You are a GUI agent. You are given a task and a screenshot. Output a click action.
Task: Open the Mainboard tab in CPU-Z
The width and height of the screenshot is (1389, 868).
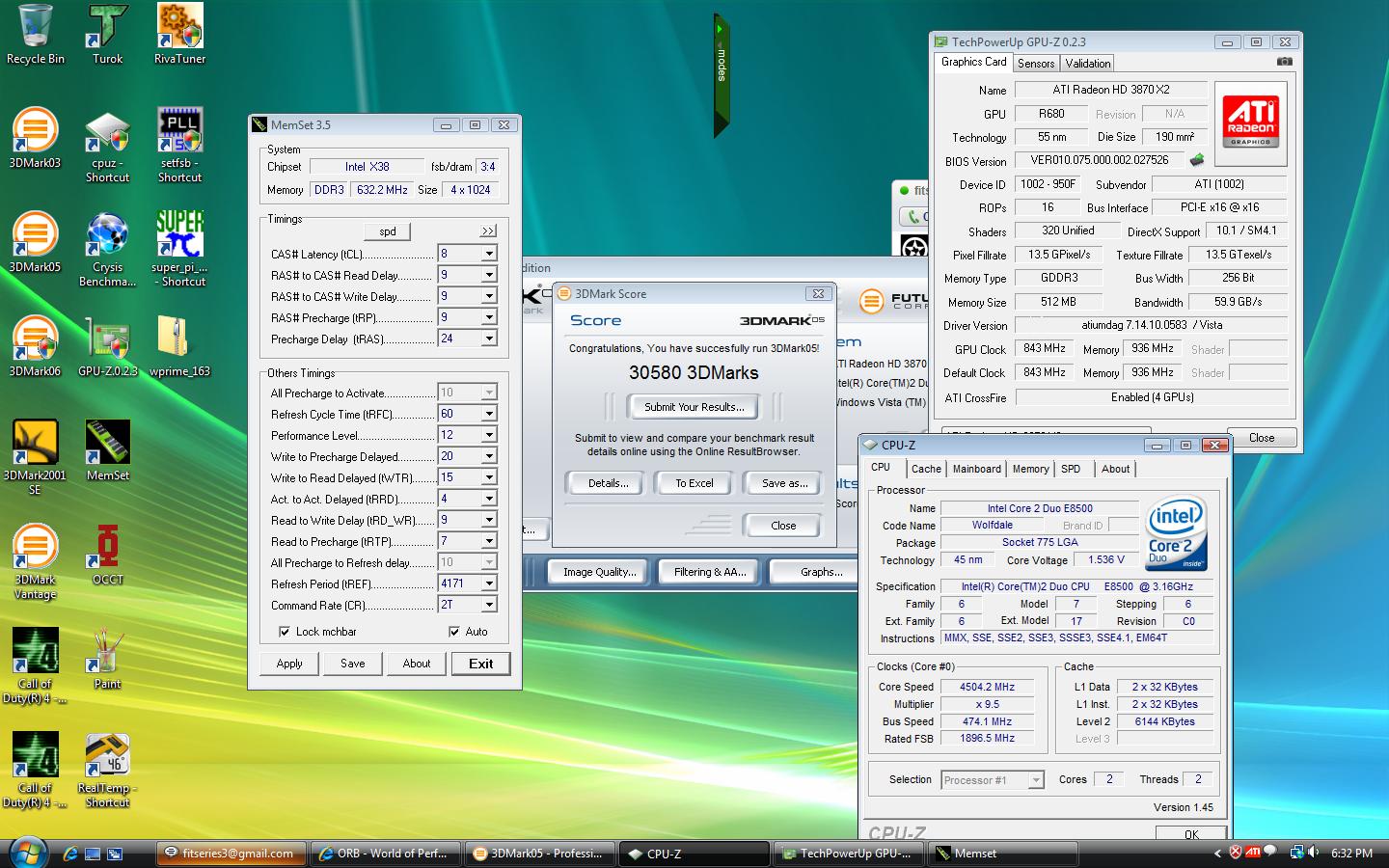[977, 469]
